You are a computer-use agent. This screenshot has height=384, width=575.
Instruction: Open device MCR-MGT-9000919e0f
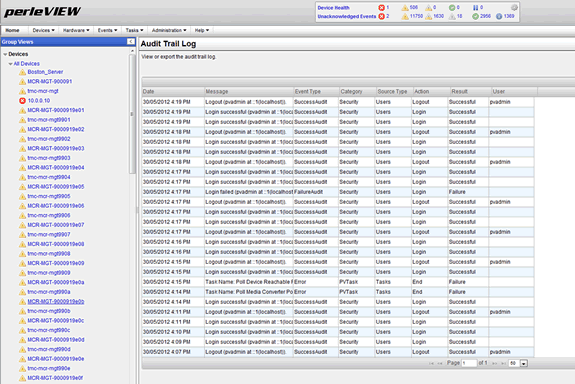pos(55,378)
